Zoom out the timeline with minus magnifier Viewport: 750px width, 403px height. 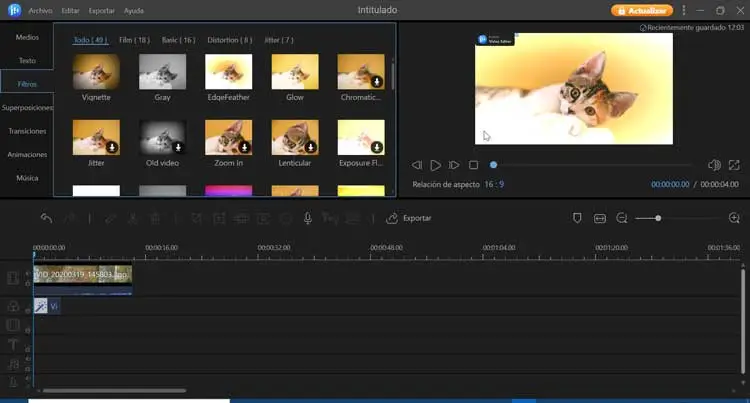[621, 218]
